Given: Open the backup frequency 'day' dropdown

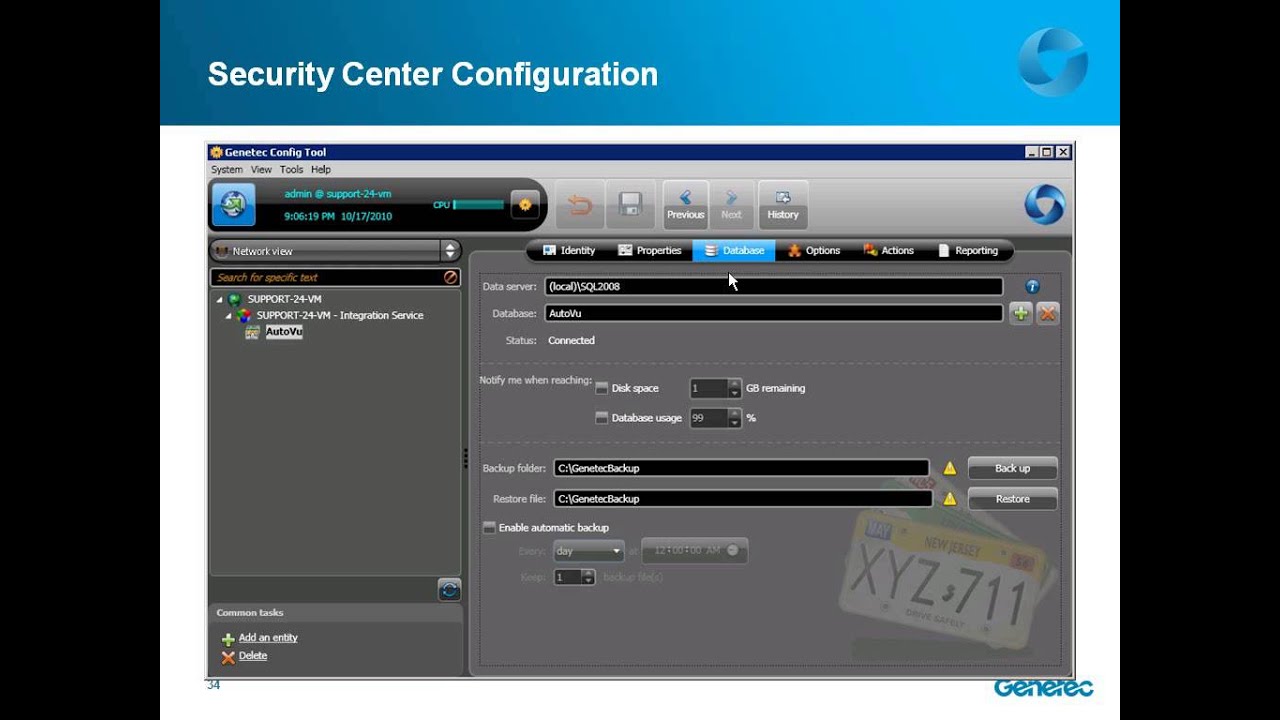Looking at the screenshot, I should 588,551.
